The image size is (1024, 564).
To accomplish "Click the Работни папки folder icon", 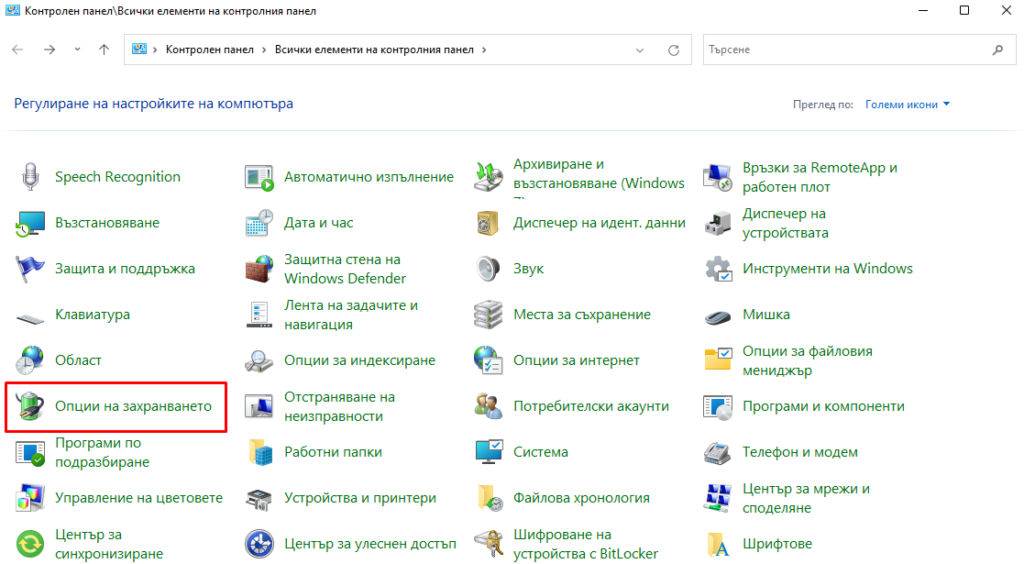I will tap(261, 452).
